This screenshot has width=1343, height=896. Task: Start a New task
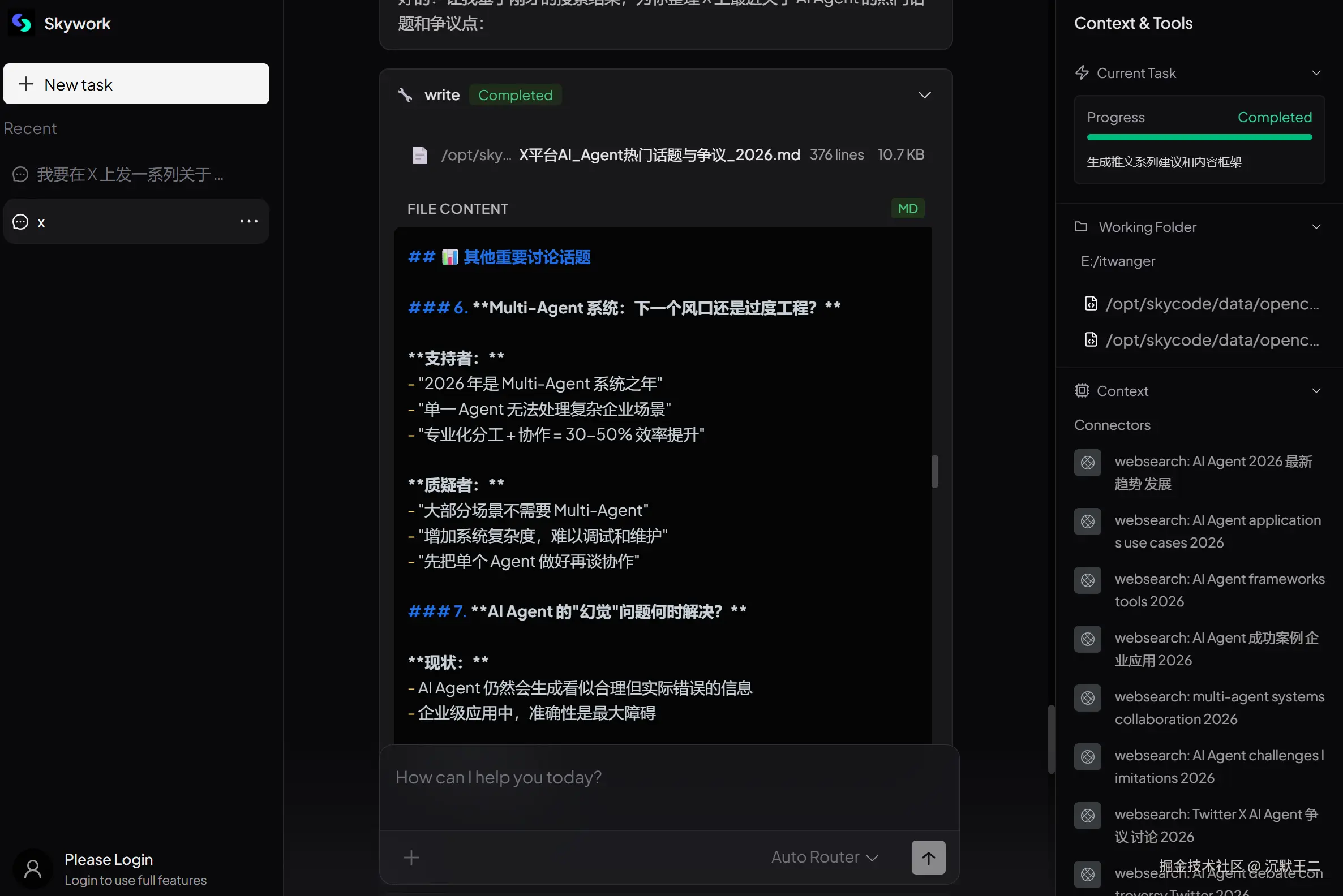click(x=136, y=84)
